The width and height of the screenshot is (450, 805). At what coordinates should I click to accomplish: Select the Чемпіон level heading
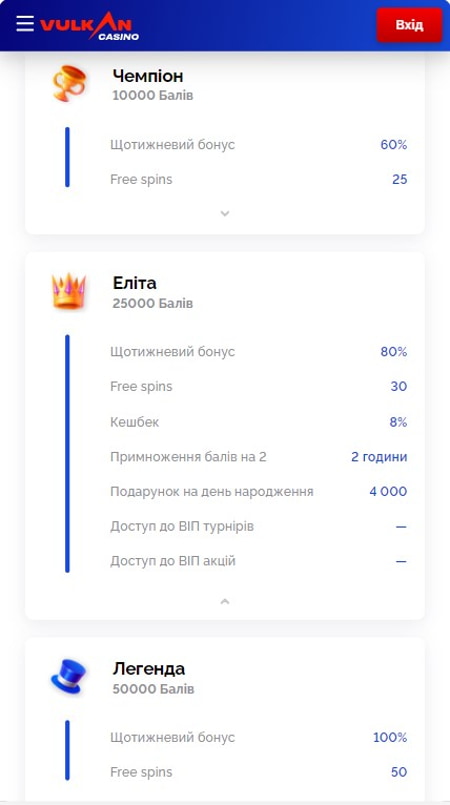tap(148, 76)
